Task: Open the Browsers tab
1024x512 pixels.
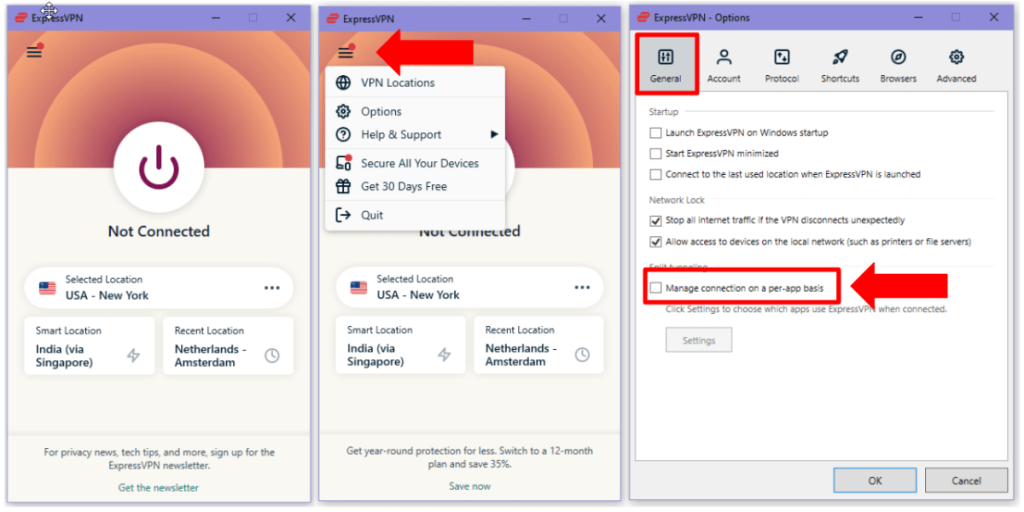Action: (898, 64)
